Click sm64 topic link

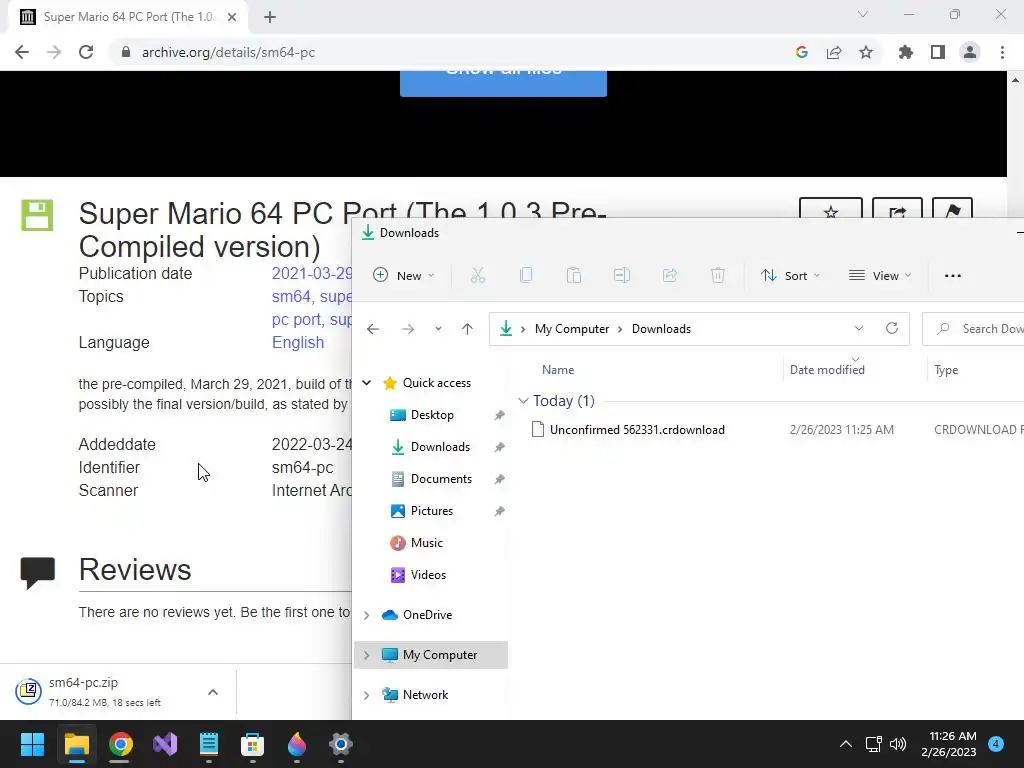point(291,296)
